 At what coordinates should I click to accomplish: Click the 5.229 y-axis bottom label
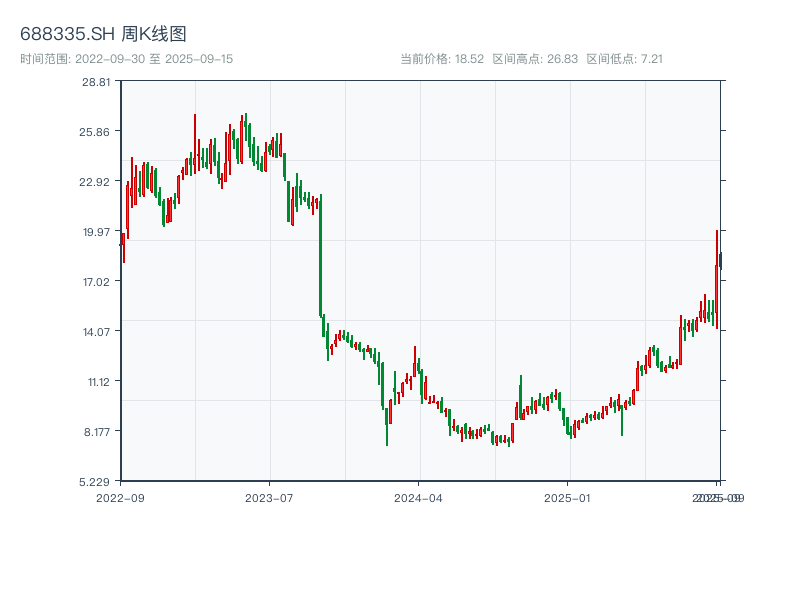pos(97,481)
